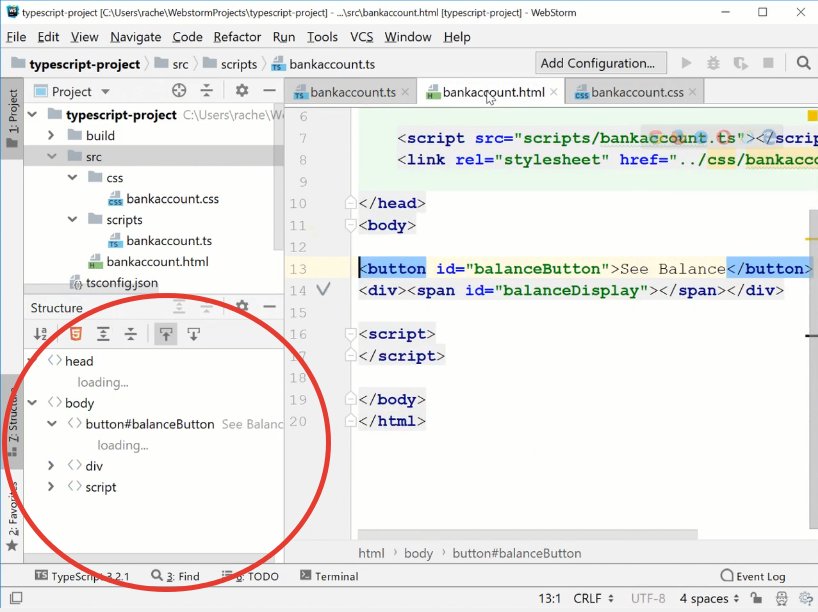The width and height of the screenshot is (818, 612).
Task: Open the 3: Find tool window
Action: 176,576
